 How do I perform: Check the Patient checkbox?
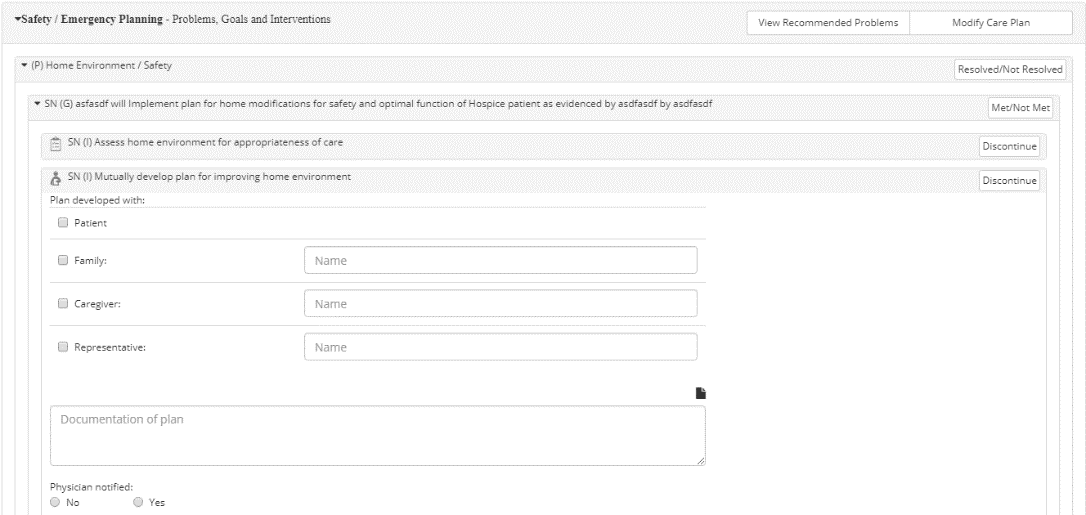pos(63,223)
